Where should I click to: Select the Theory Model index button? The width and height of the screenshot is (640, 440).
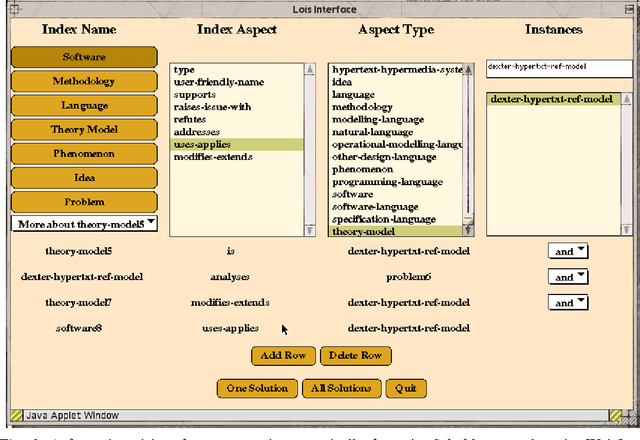(84, 130)
